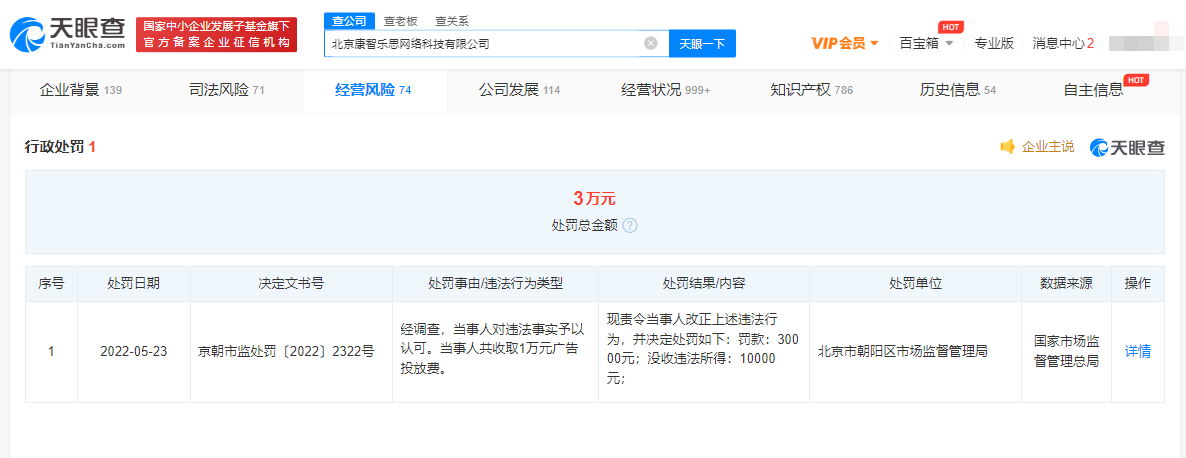Click the 企业主说 speaker icon

(1008, 147)
